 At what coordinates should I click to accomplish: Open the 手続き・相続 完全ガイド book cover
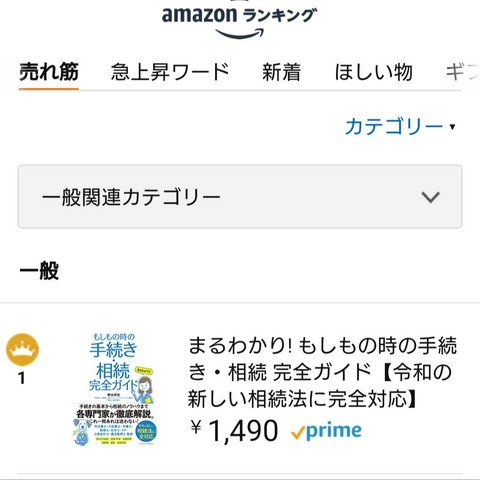point(114,390)
